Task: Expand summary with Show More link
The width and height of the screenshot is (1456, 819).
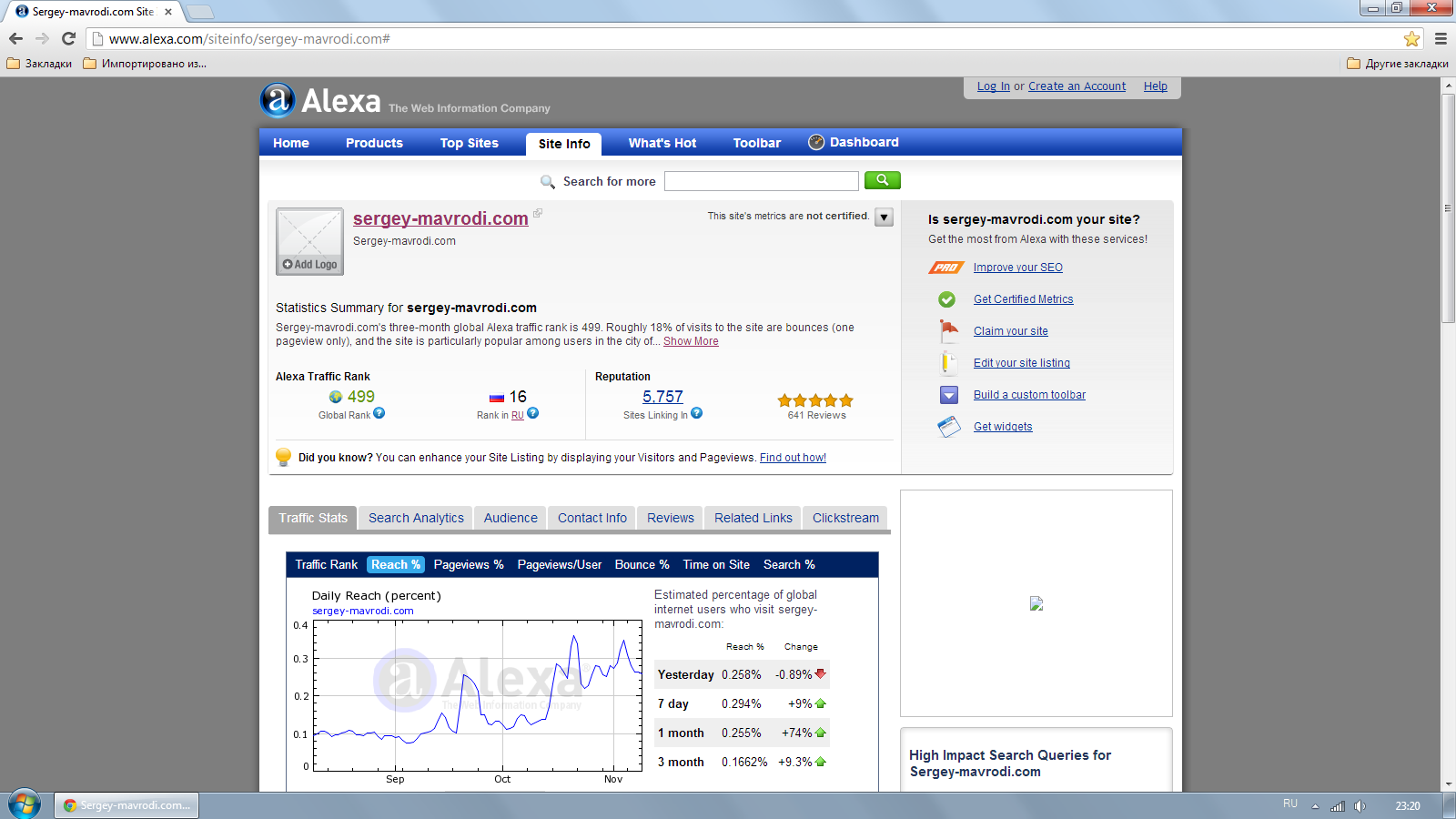Action: click(691, 341)
